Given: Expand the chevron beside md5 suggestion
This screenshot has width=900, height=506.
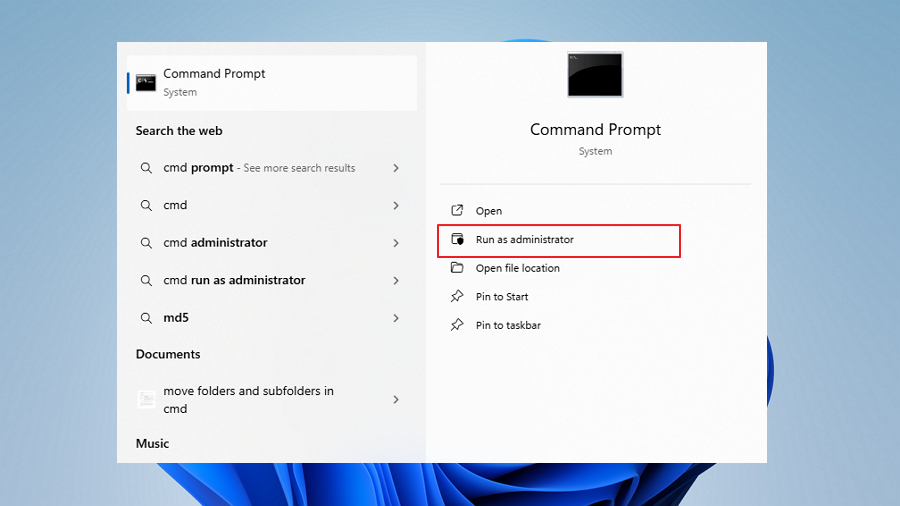Looking at the screenshot, I should (396, 318).
